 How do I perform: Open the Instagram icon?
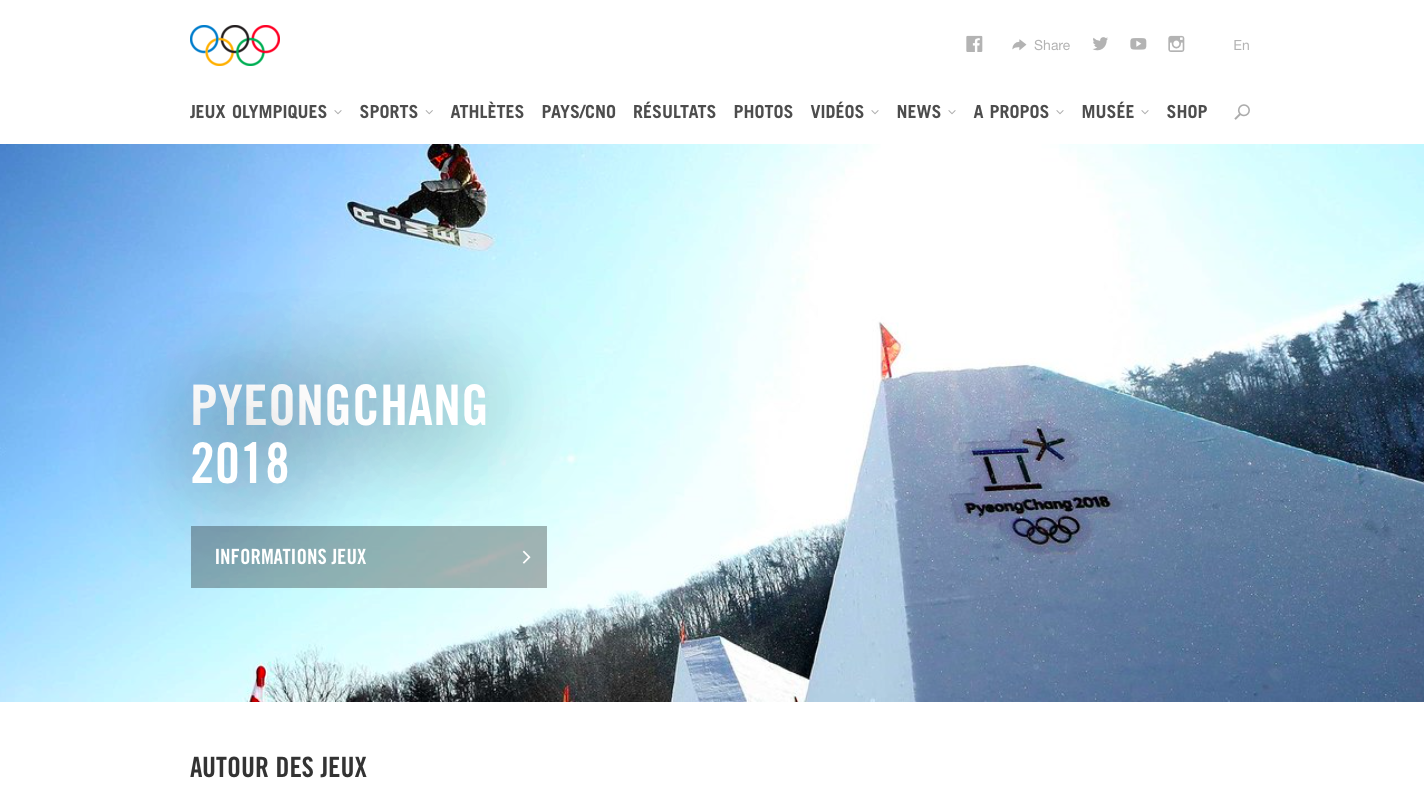[x=1176, y=44]
